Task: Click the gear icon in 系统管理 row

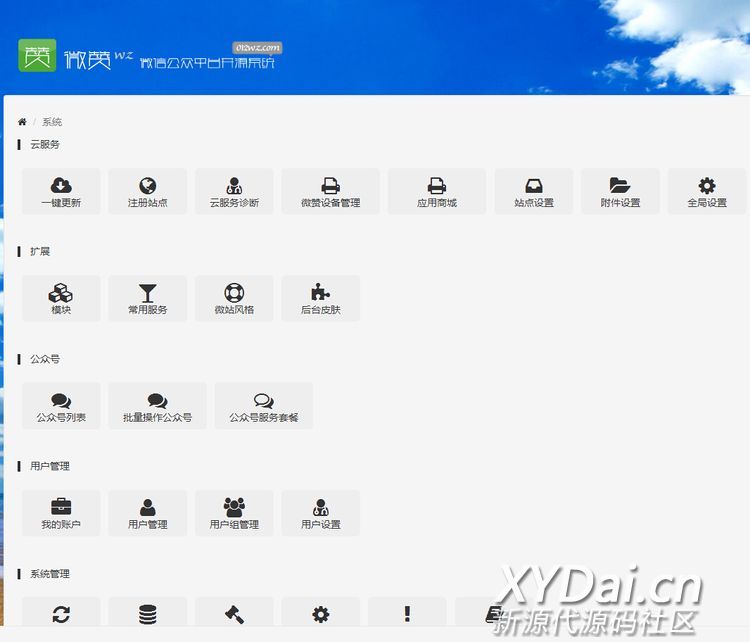Action: pos(321,614)
